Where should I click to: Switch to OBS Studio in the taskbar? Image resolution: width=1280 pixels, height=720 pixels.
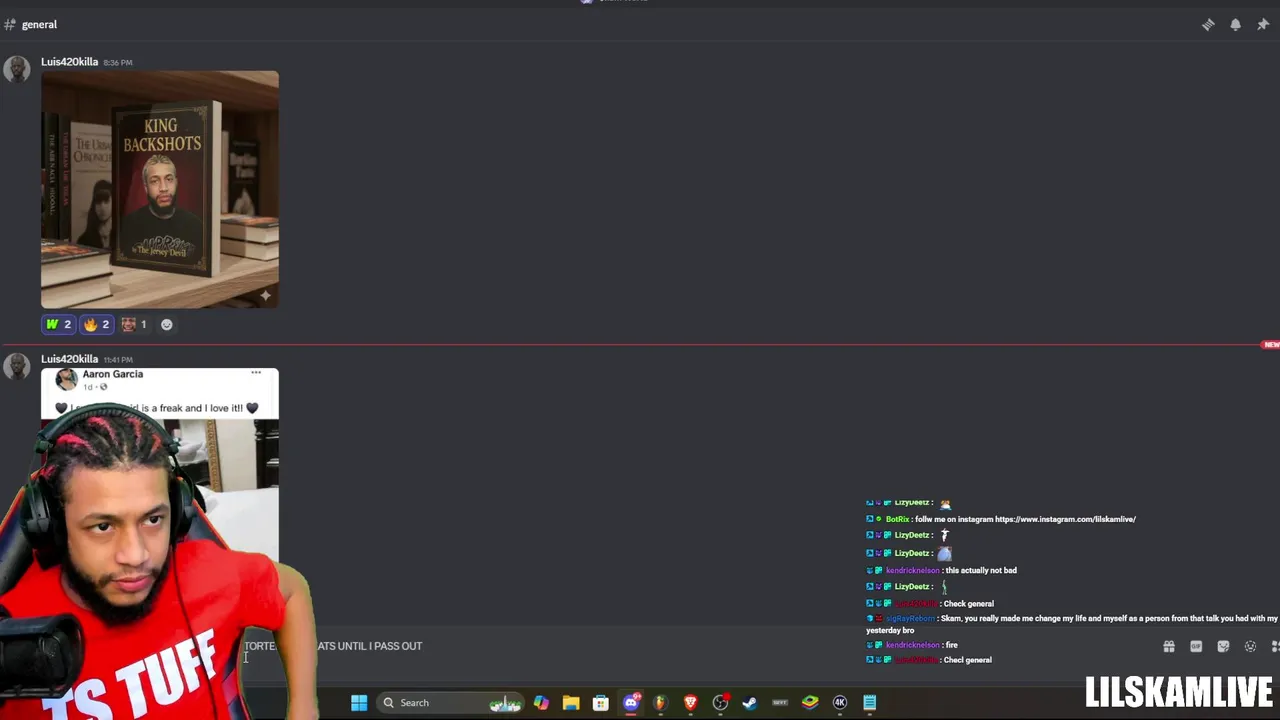[x=720, y=703]
